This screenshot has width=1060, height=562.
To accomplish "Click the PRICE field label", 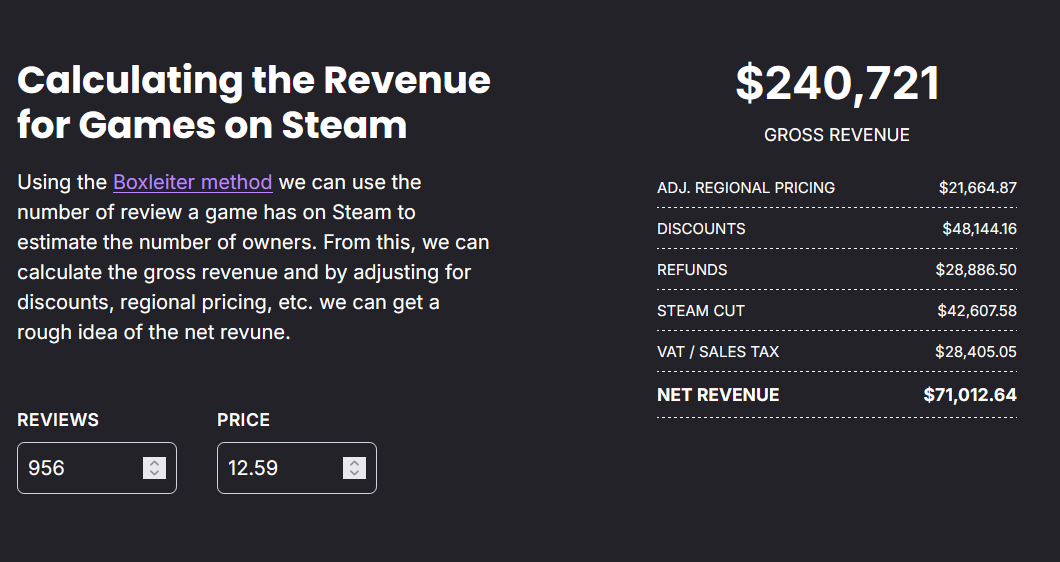I will 243,420.
